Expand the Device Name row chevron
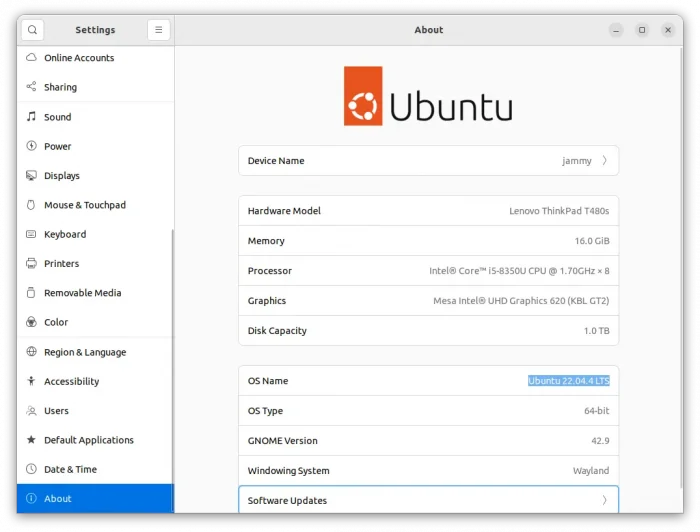 (604, 161)
